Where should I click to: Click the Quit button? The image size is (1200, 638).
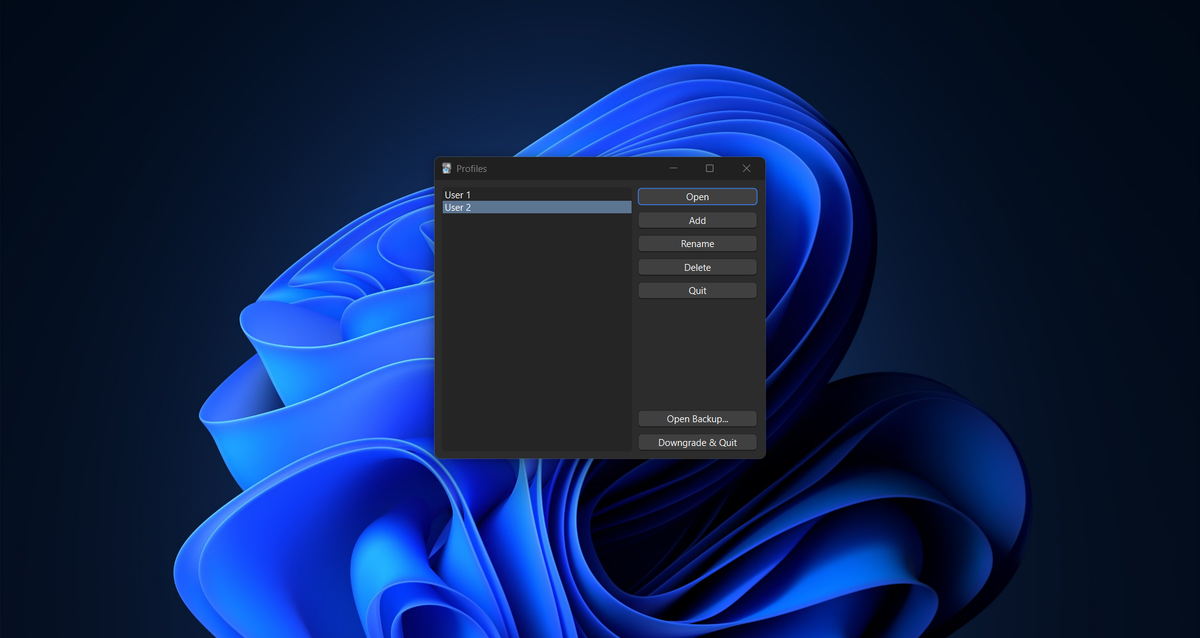coord(697,291)
